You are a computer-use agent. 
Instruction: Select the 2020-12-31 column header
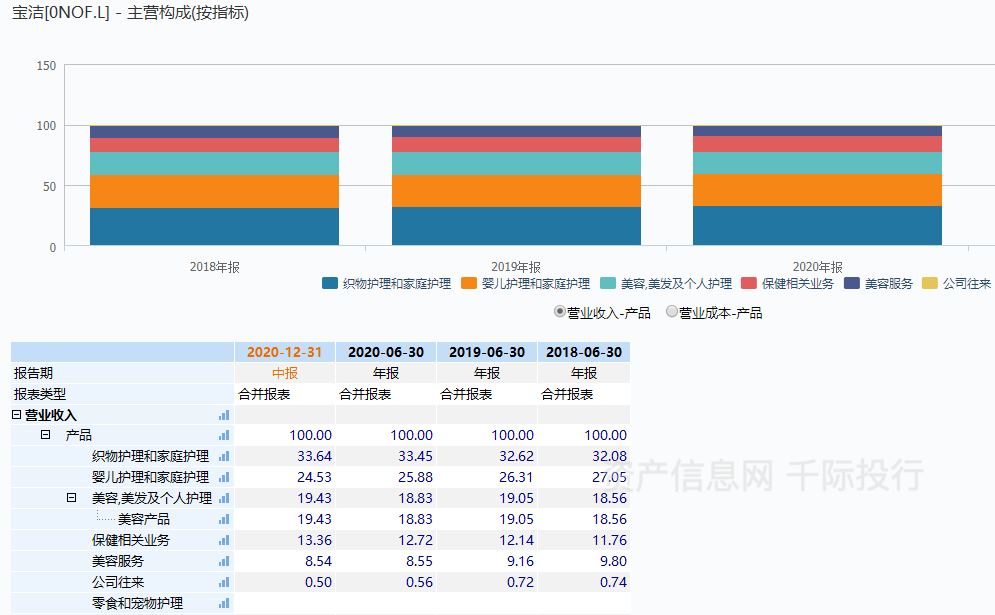coord(284,352)
